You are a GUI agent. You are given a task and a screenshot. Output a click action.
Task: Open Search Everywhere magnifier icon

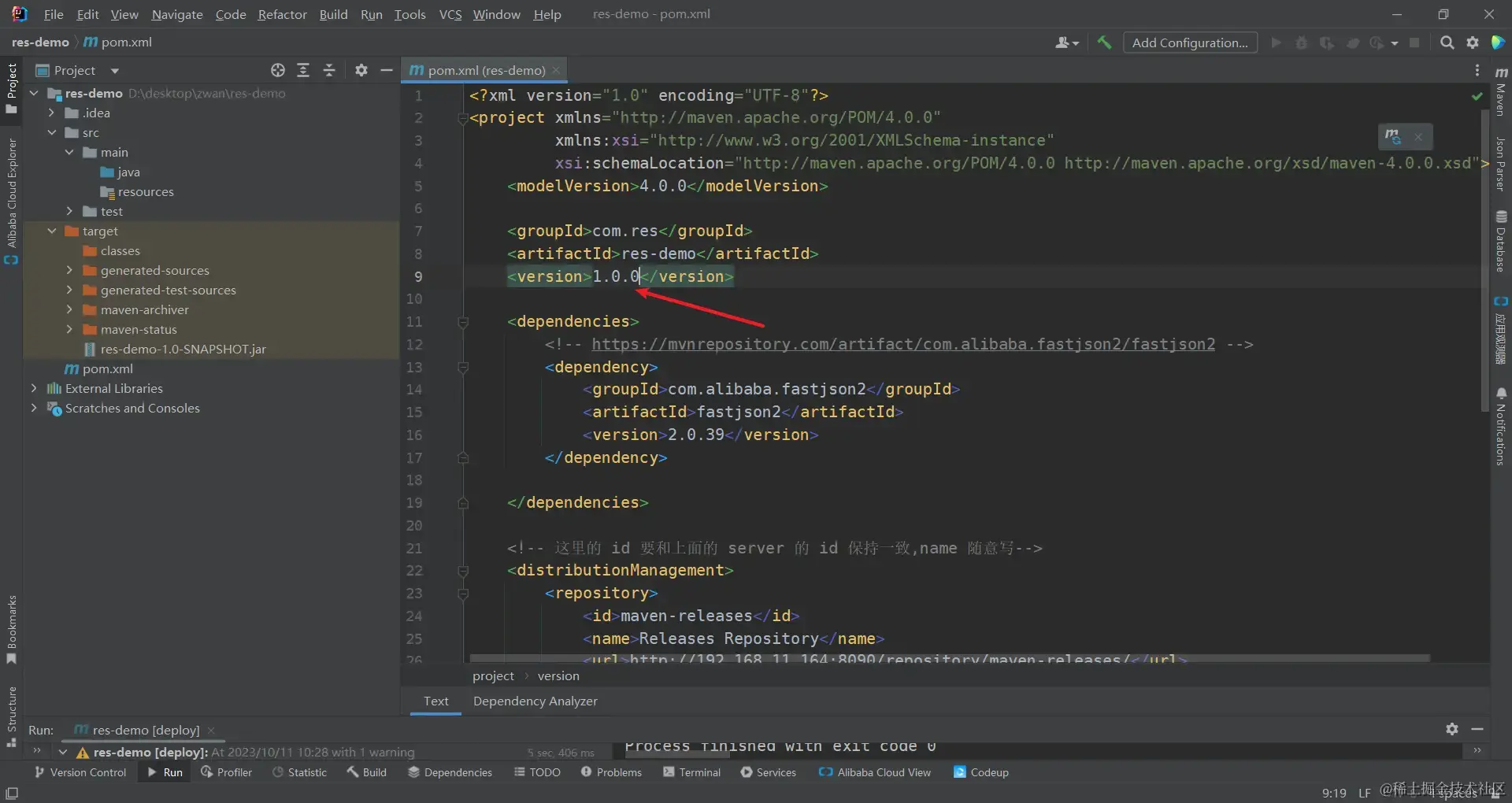(1447, 43)
